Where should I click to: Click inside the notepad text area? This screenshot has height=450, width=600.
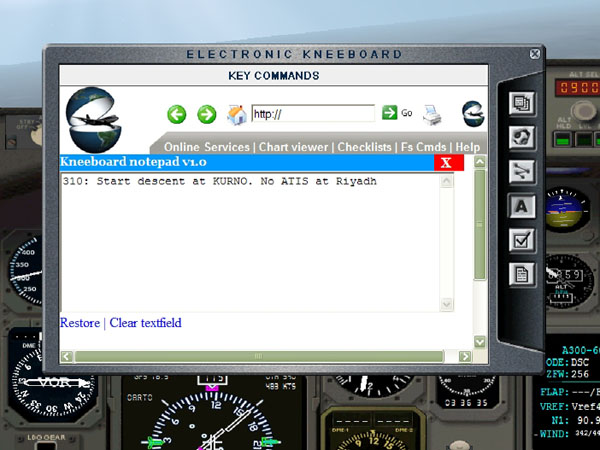click(250, 243)
